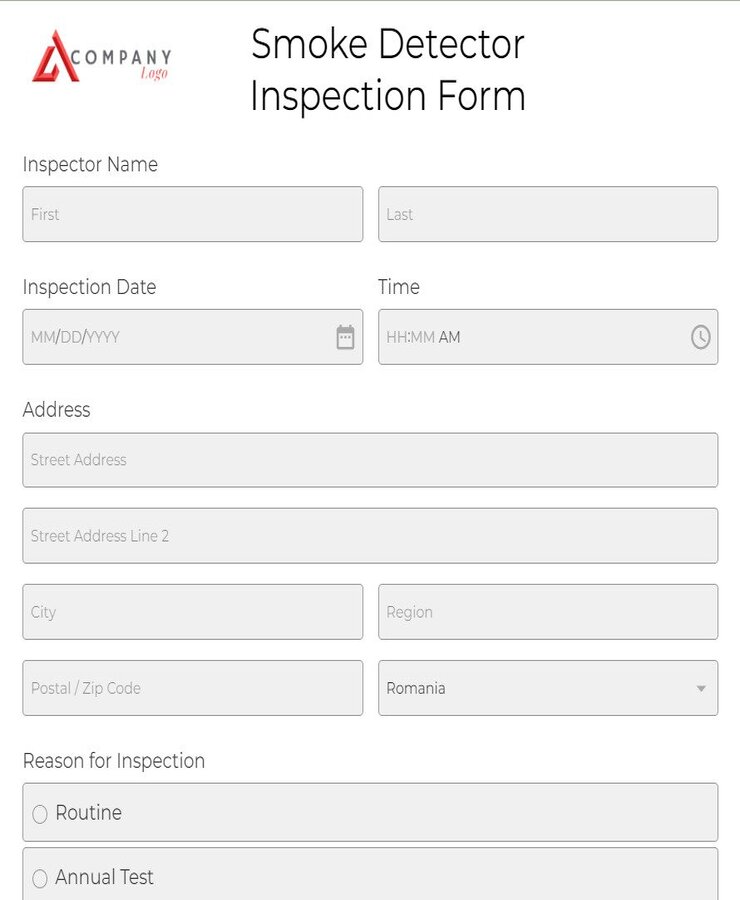Select the Annual Test radio button

40,878
